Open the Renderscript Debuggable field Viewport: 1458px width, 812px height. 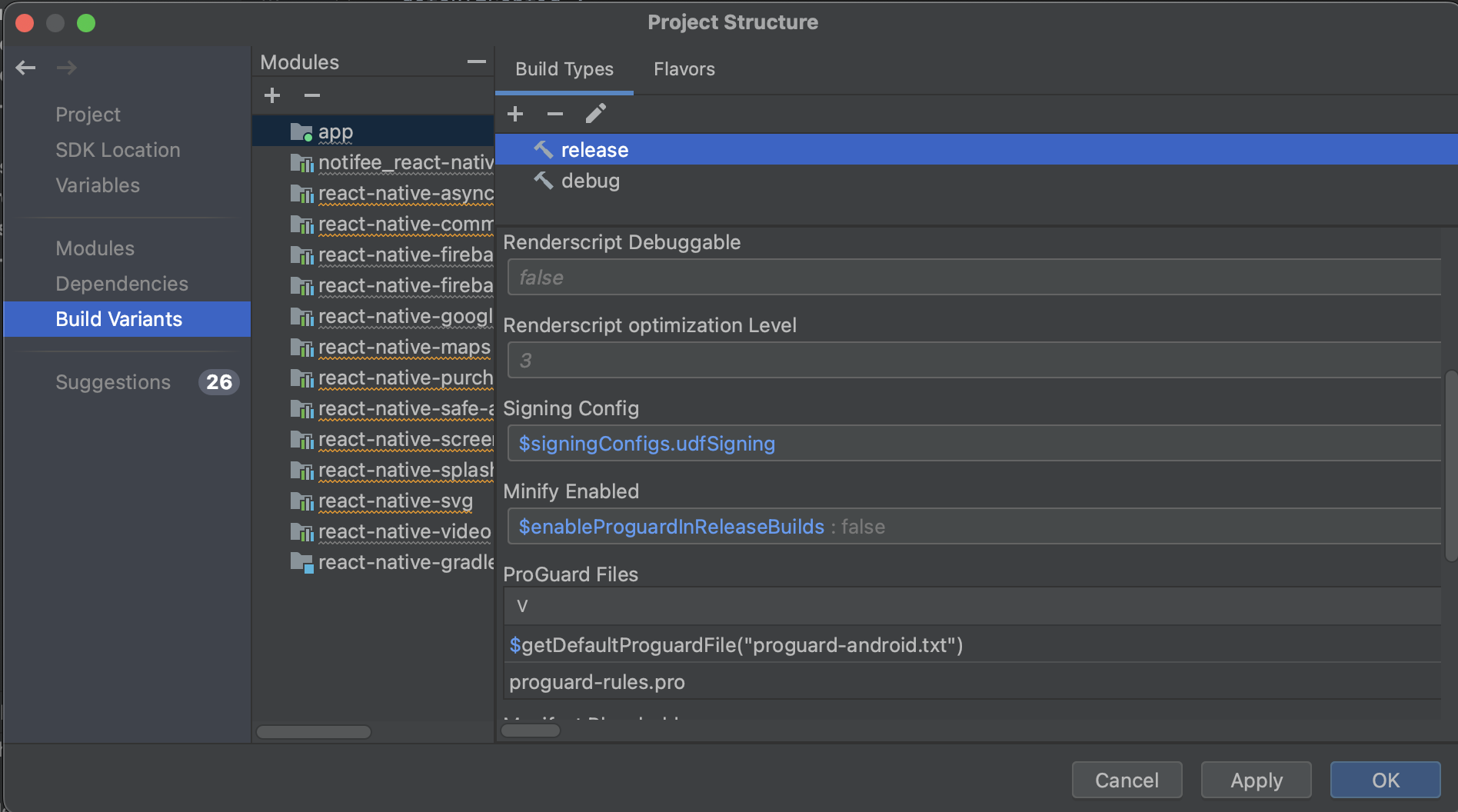[x=974, y=278]
